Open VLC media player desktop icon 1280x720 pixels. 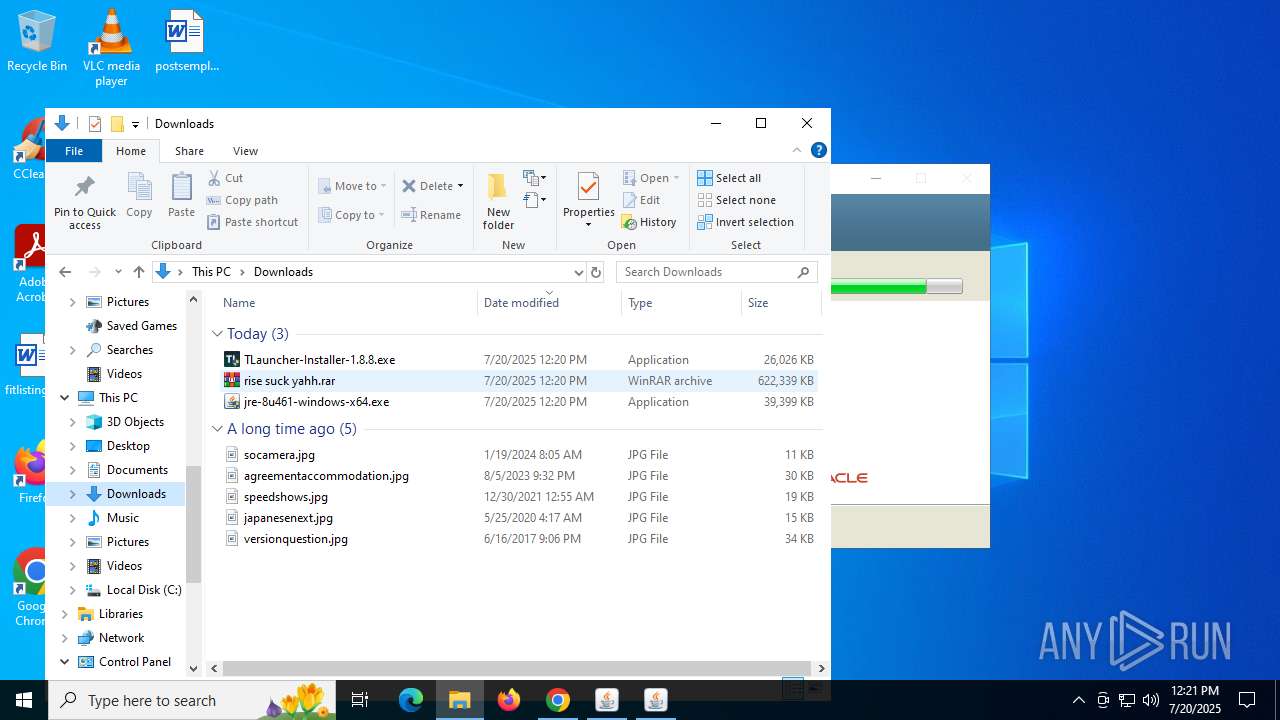(111, 48)
